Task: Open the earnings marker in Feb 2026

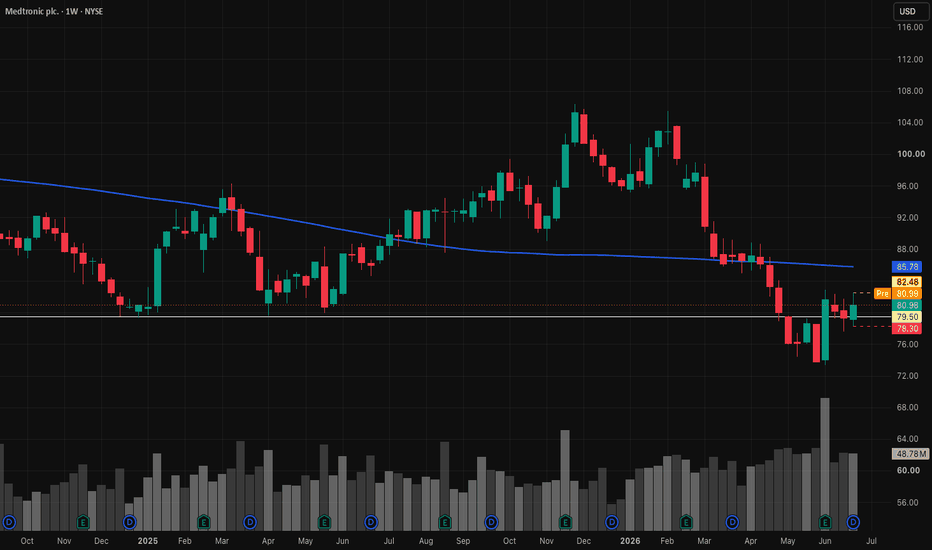Action: 686,522
